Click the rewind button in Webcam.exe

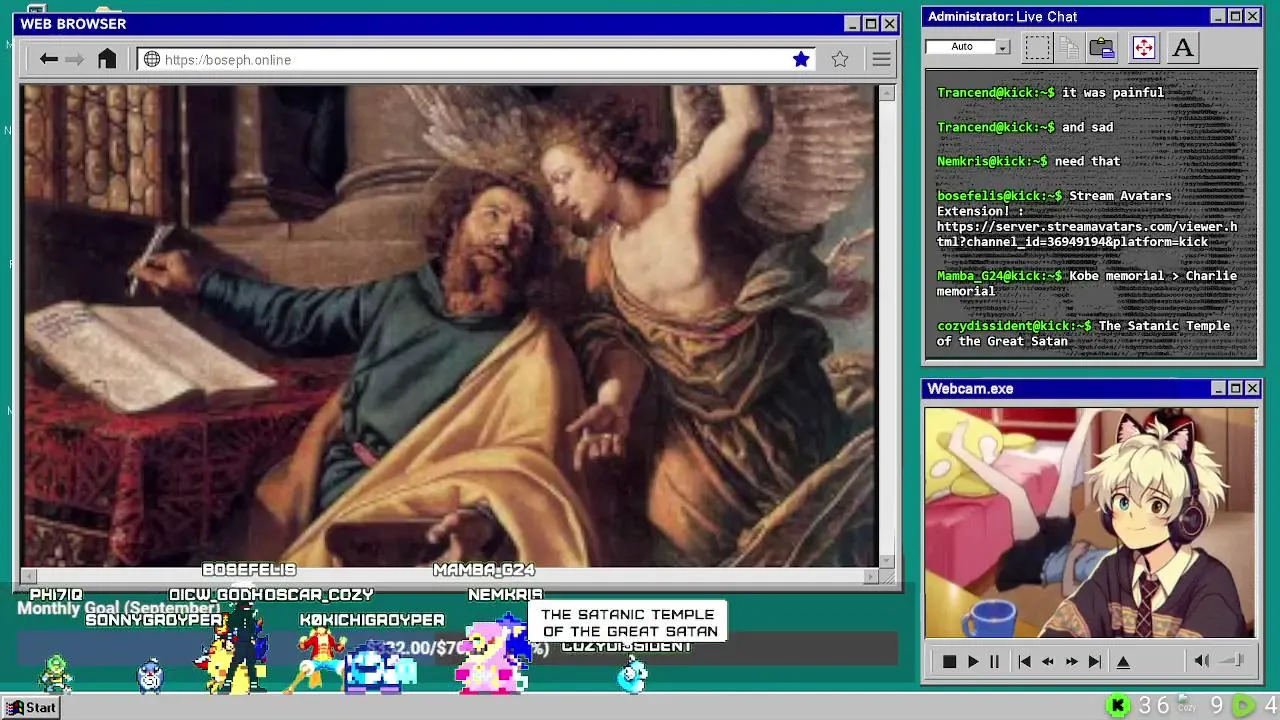1047,661
